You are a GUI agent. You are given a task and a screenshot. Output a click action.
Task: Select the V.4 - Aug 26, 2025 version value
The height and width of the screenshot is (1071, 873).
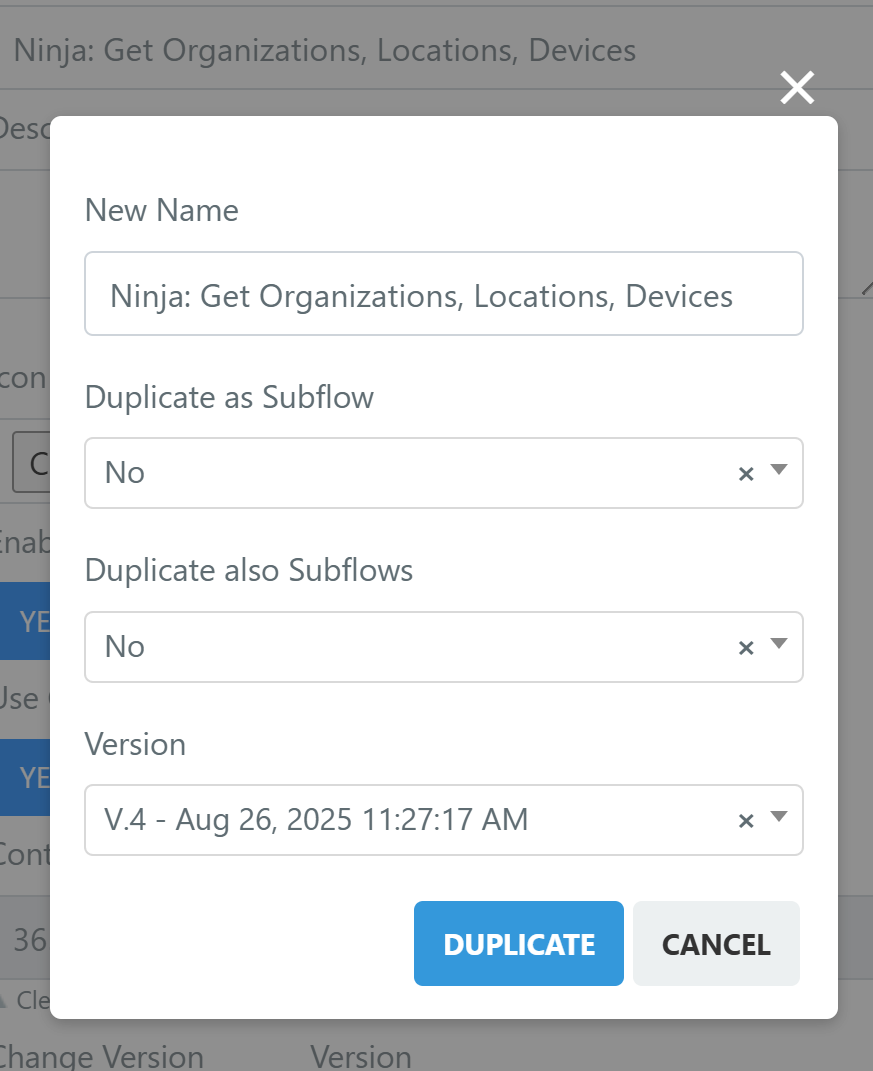(316, 820)
